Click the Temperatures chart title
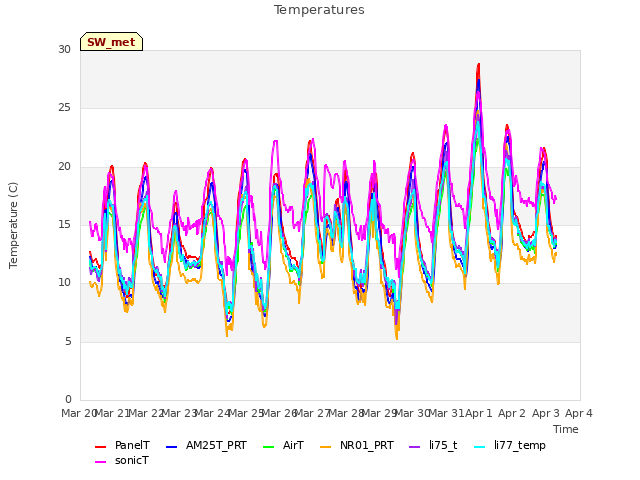Image resolution: width=640 pixels, height=480 pixels. (x=319, y=10)
